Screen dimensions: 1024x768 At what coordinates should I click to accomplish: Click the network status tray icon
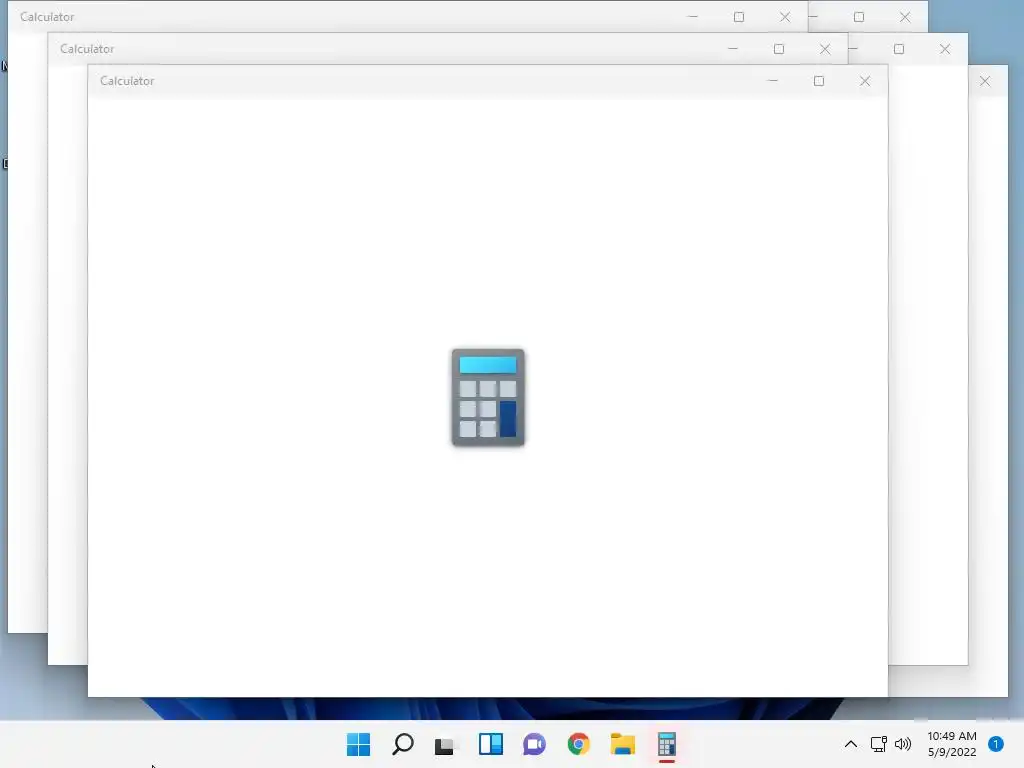coord(878,744)
